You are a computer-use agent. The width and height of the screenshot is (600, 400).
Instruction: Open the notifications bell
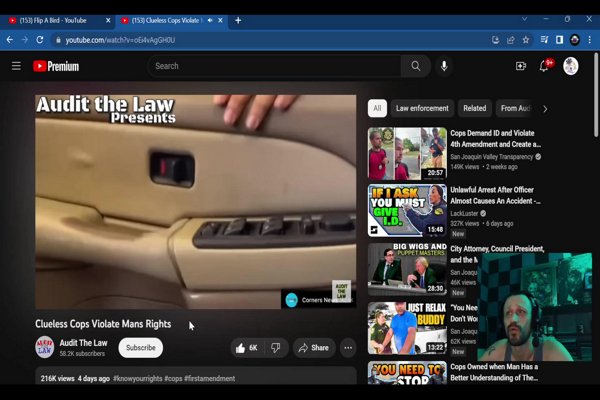544,66
